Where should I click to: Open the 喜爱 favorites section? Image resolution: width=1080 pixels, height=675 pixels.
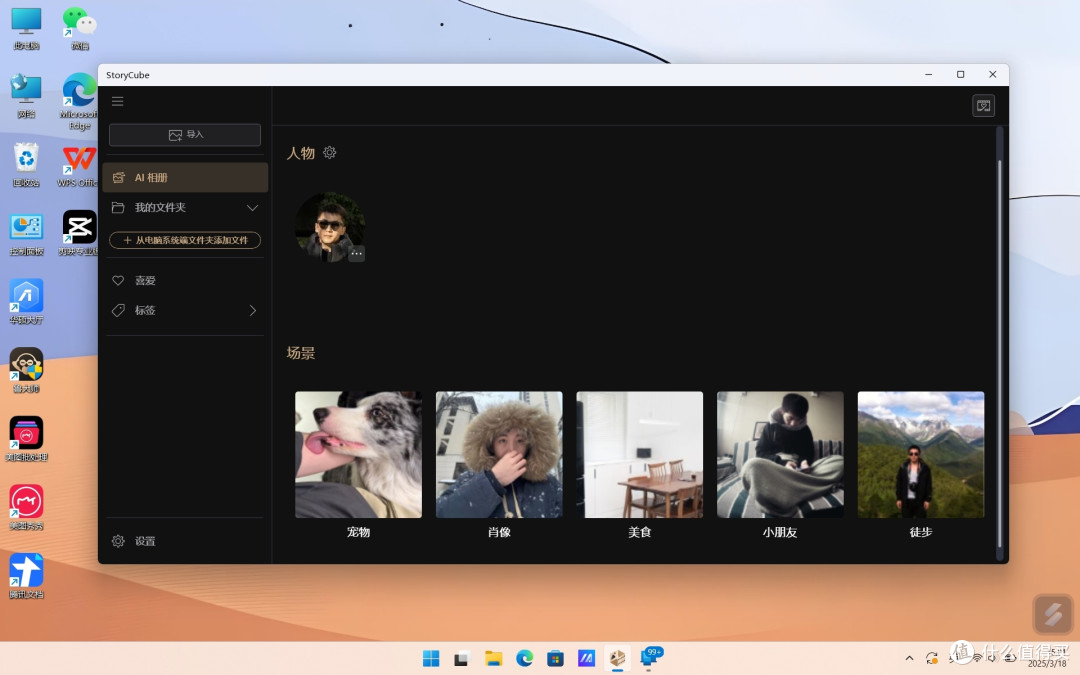coord(185,280)
